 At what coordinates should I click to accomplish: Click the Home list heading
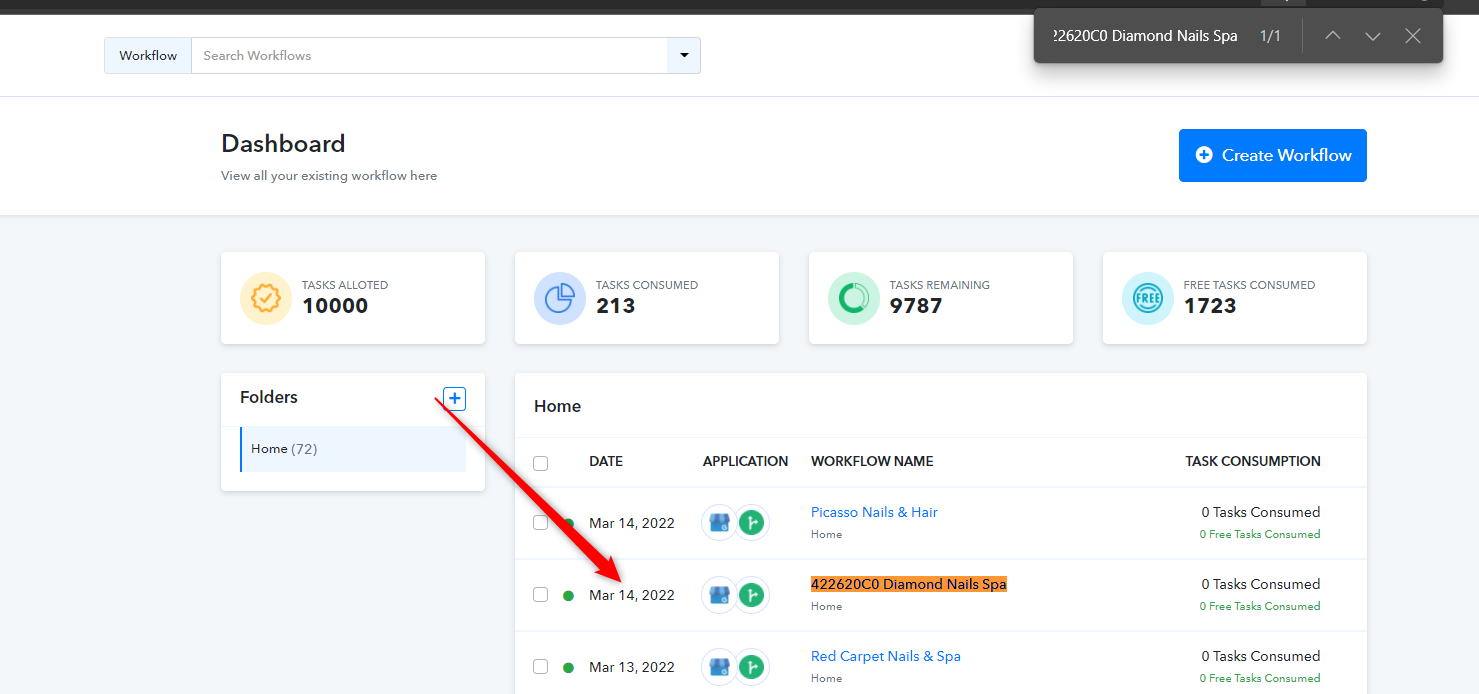[x=557, y=406]
